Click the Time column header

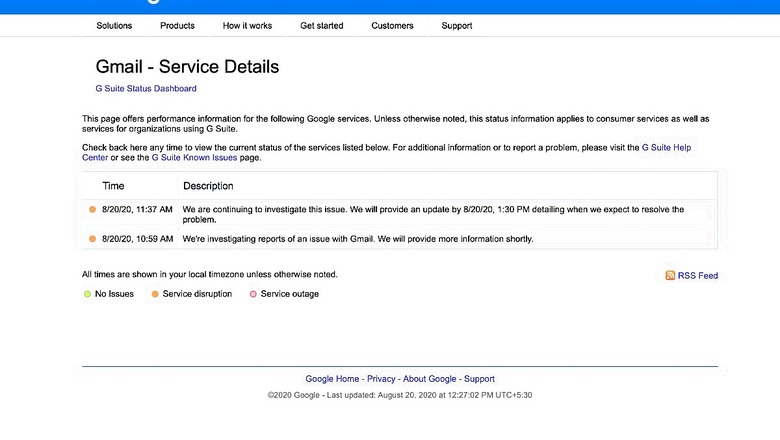[x=113, y=186]
